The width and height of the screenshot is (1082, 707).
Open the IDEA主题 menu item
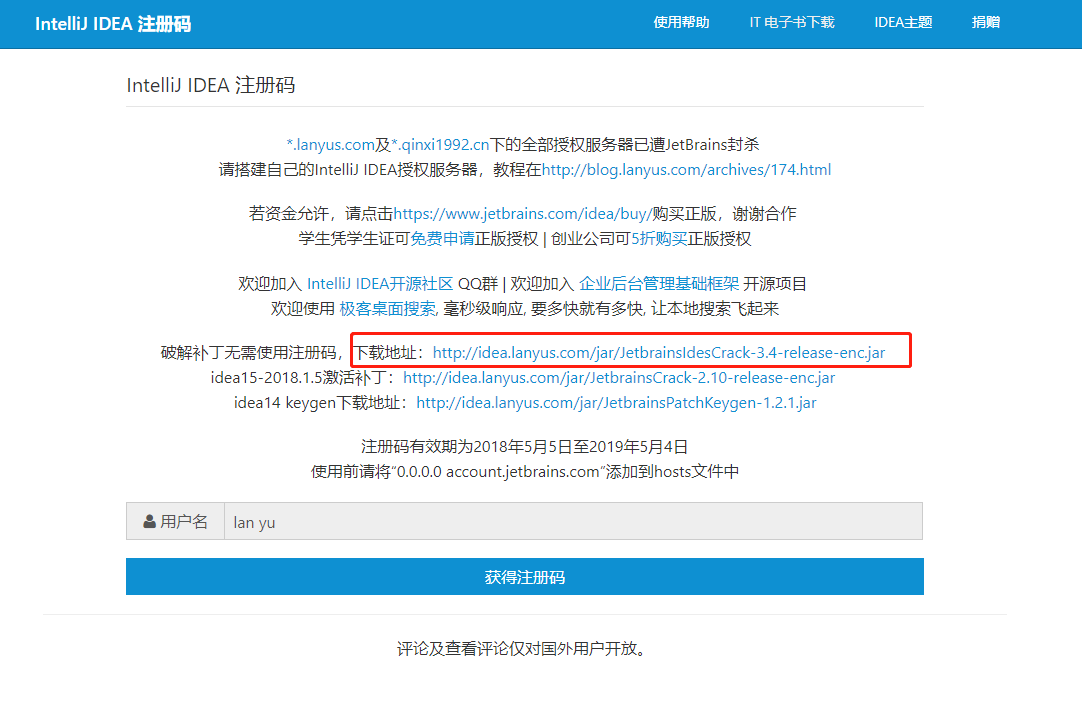click(903, 23)
